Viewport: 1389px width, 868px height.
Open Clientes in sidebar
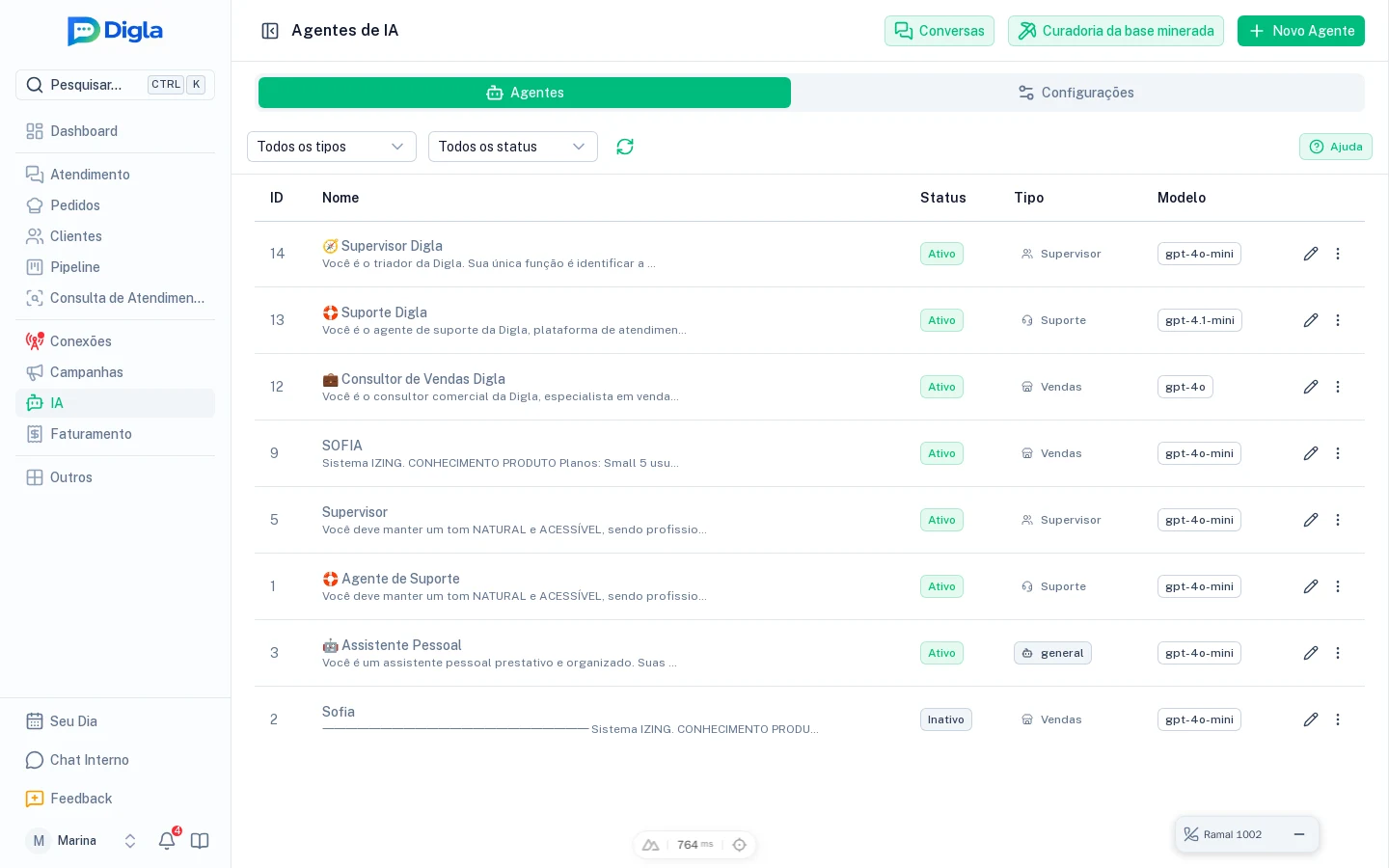(115, 236)
